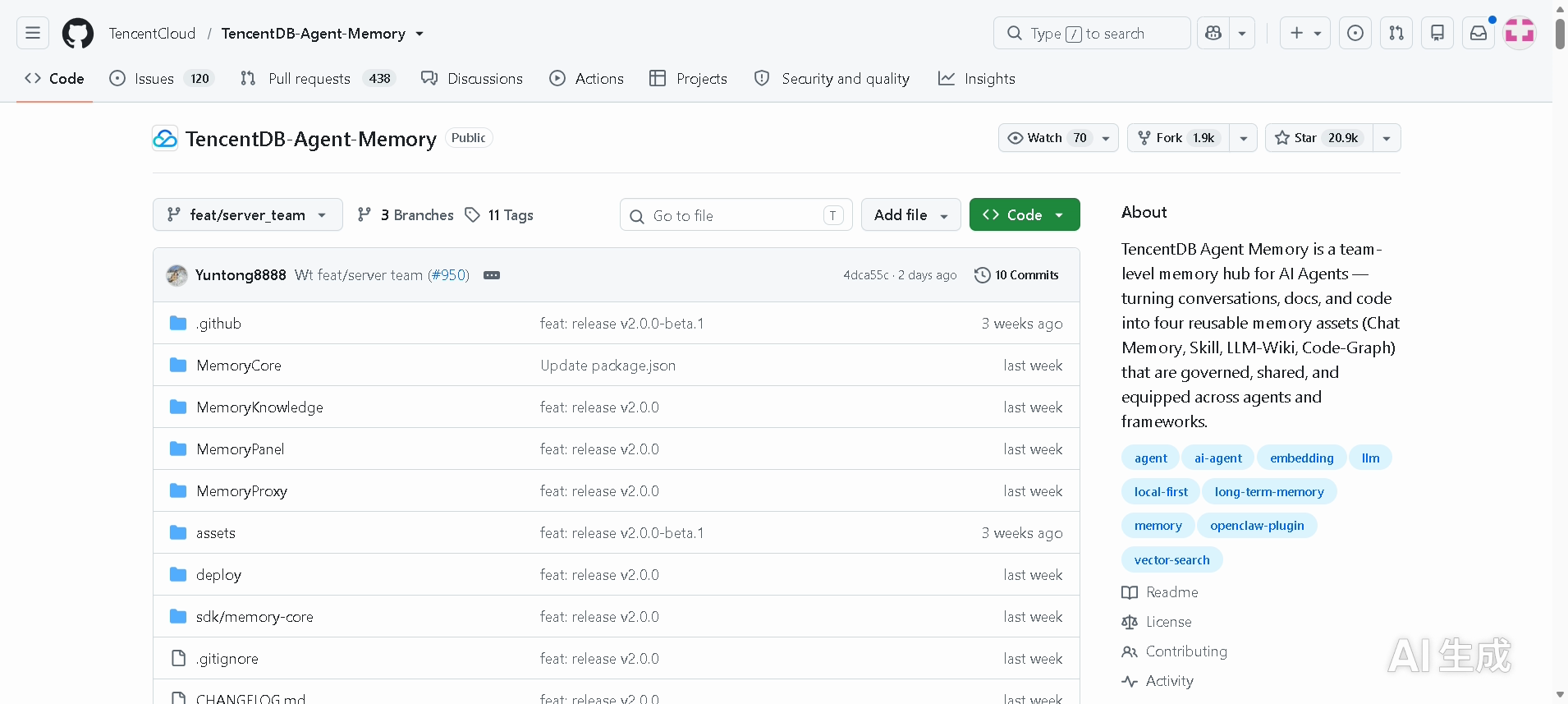Click the License scale icon
The height and width of the screenshot is (704, 1568).
tap(1130, 622)
